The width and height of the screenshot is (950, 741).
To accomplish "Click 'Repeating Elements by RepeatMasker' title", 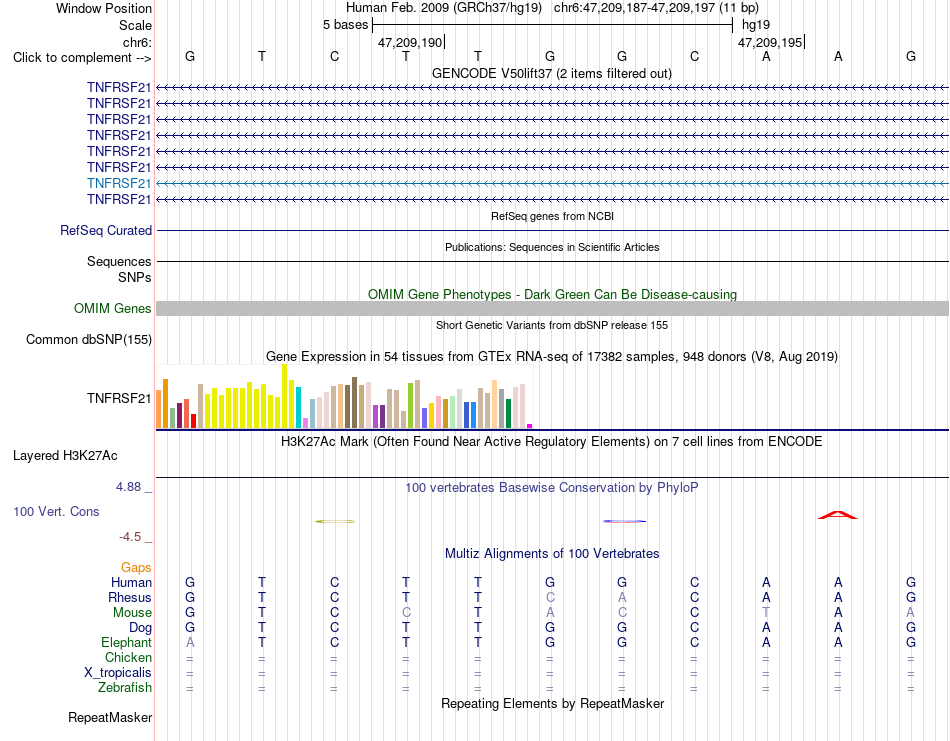I will (553, 703).
